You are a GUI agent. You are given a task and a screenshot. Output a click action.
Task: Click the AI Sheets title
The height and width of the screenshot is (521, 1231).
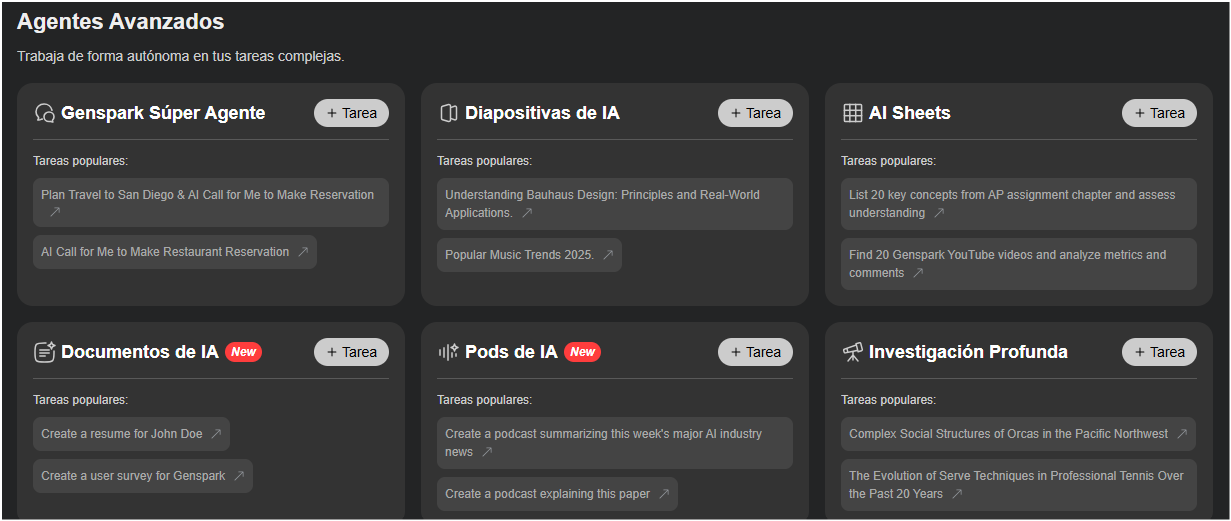tap(910, 113)
